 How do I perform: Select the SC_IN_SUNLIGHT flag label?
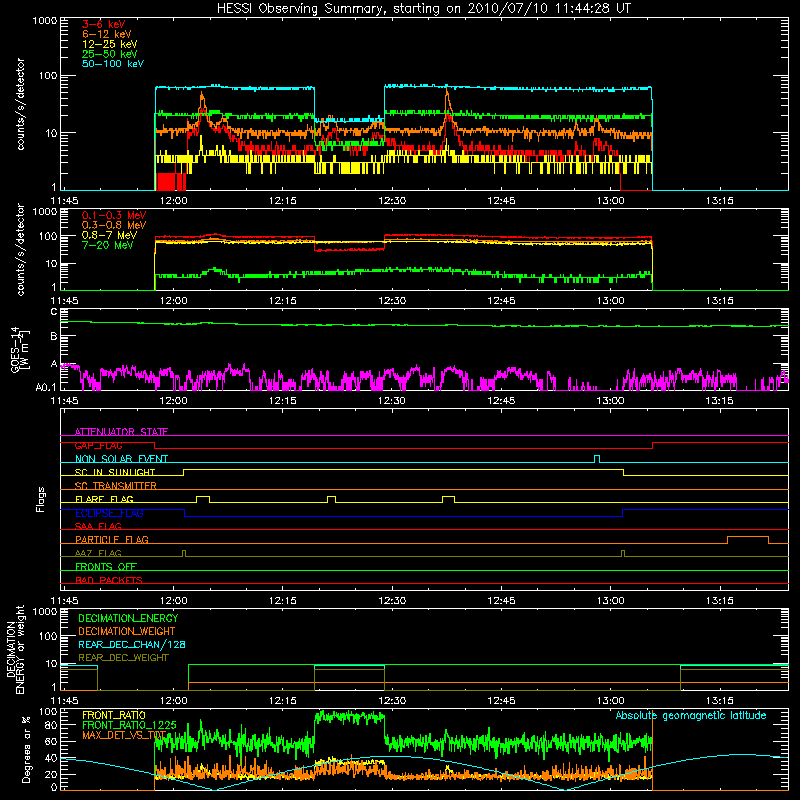tap(115, 472)
